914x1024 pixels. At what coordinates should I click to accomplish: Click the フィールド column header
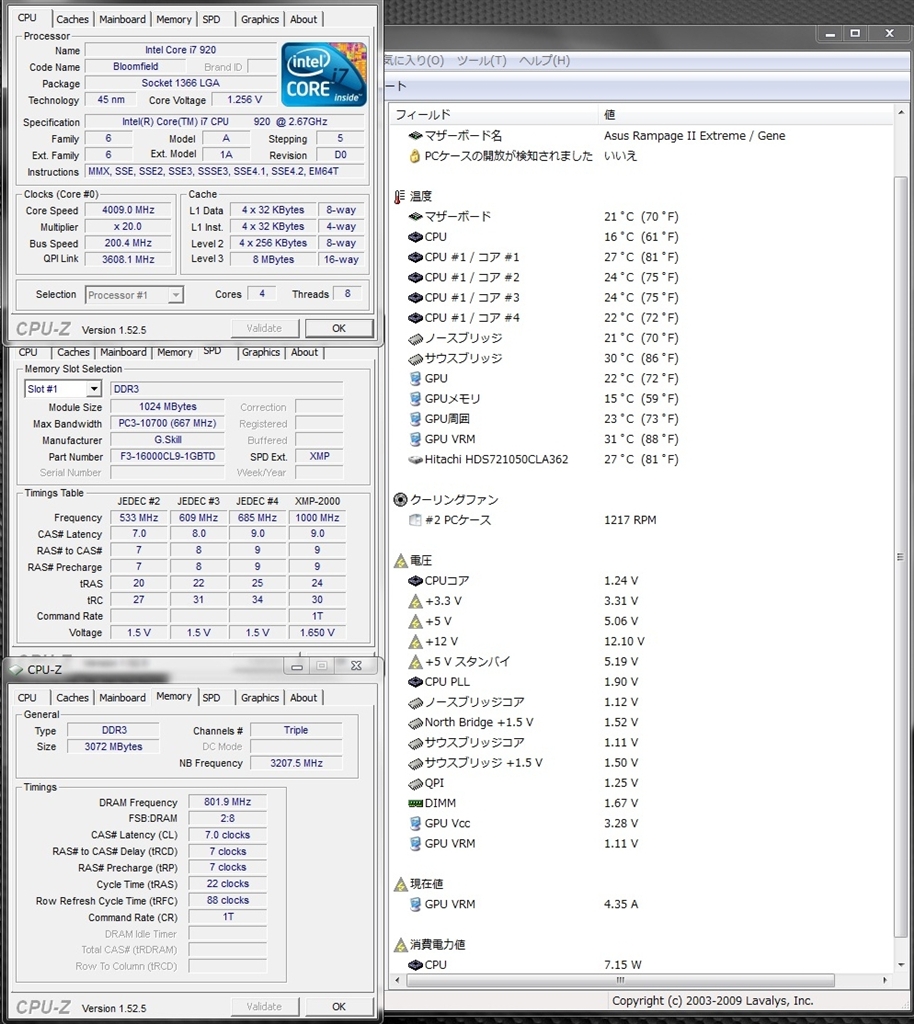tap(423, 114)
